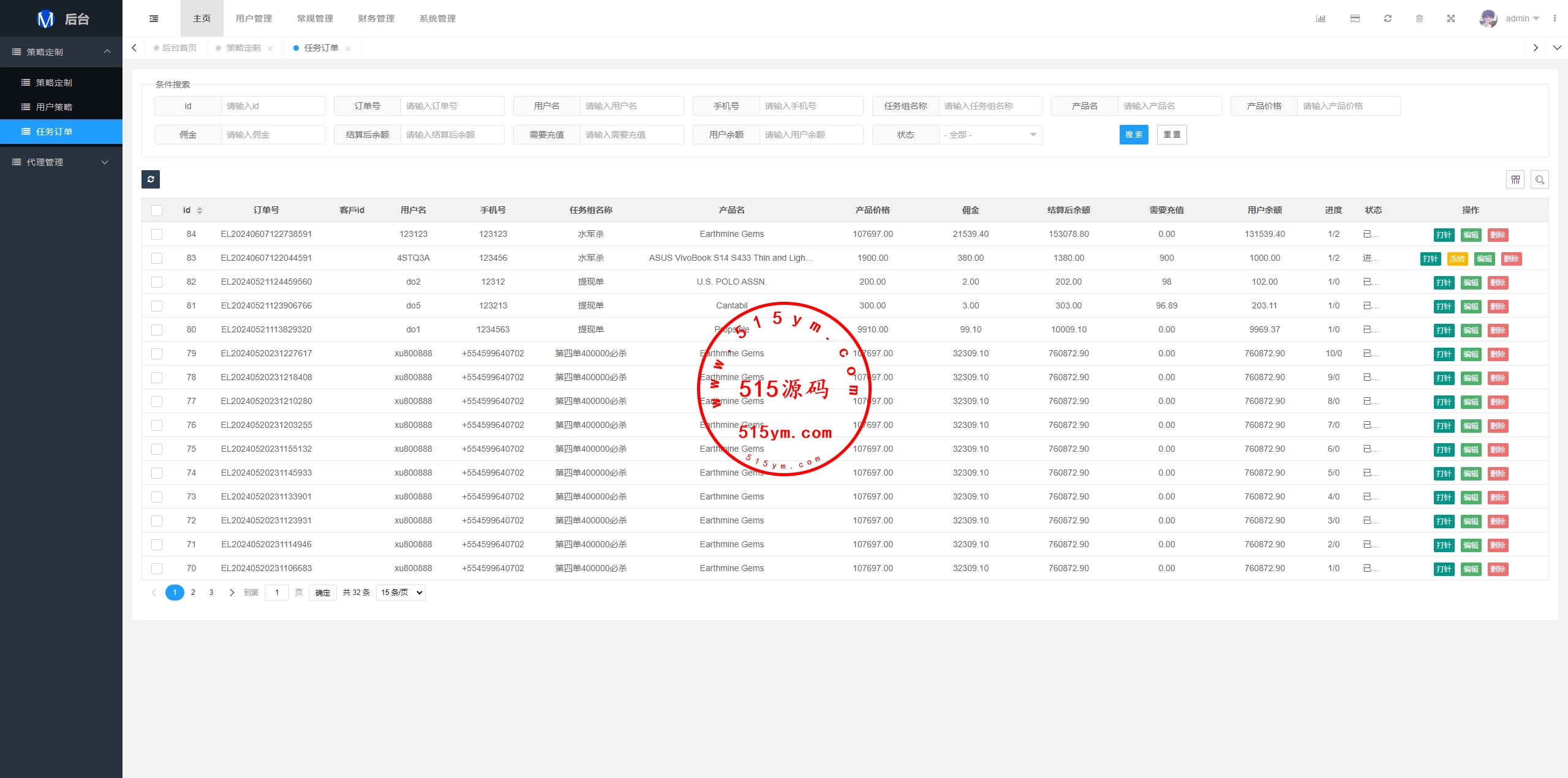This screenshot has width=1568, height=778.
Task: Open the 财务管理 top menu
Action: click(376, 18)
